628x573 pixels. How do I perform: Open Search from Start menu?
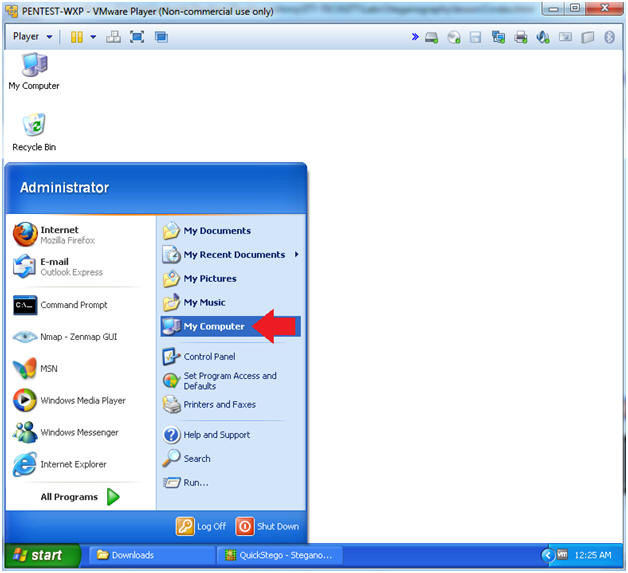(x=230, y=458)
